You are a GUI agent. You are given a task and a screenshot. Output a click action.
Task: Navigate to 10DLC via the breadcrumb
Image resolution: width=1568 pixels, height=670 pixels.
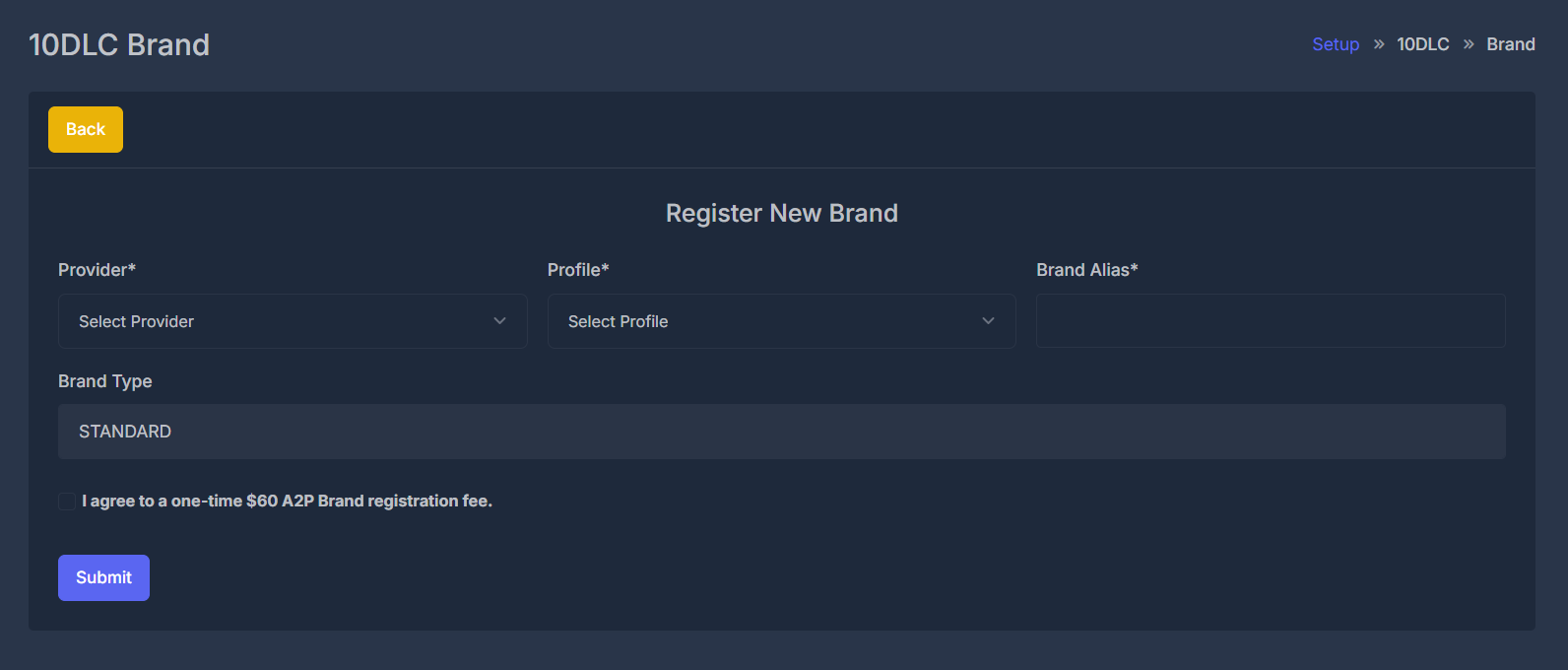pyautogui.click(x=1422, y=44)
